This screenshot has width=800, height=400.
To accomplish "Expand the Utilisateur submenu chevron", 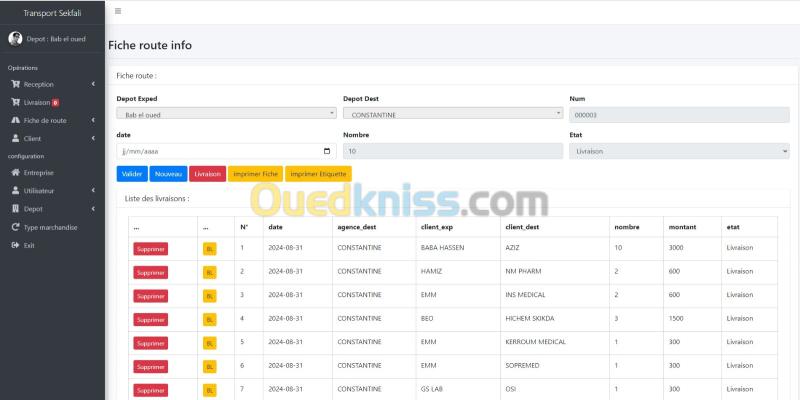I will tap(93, 190).
